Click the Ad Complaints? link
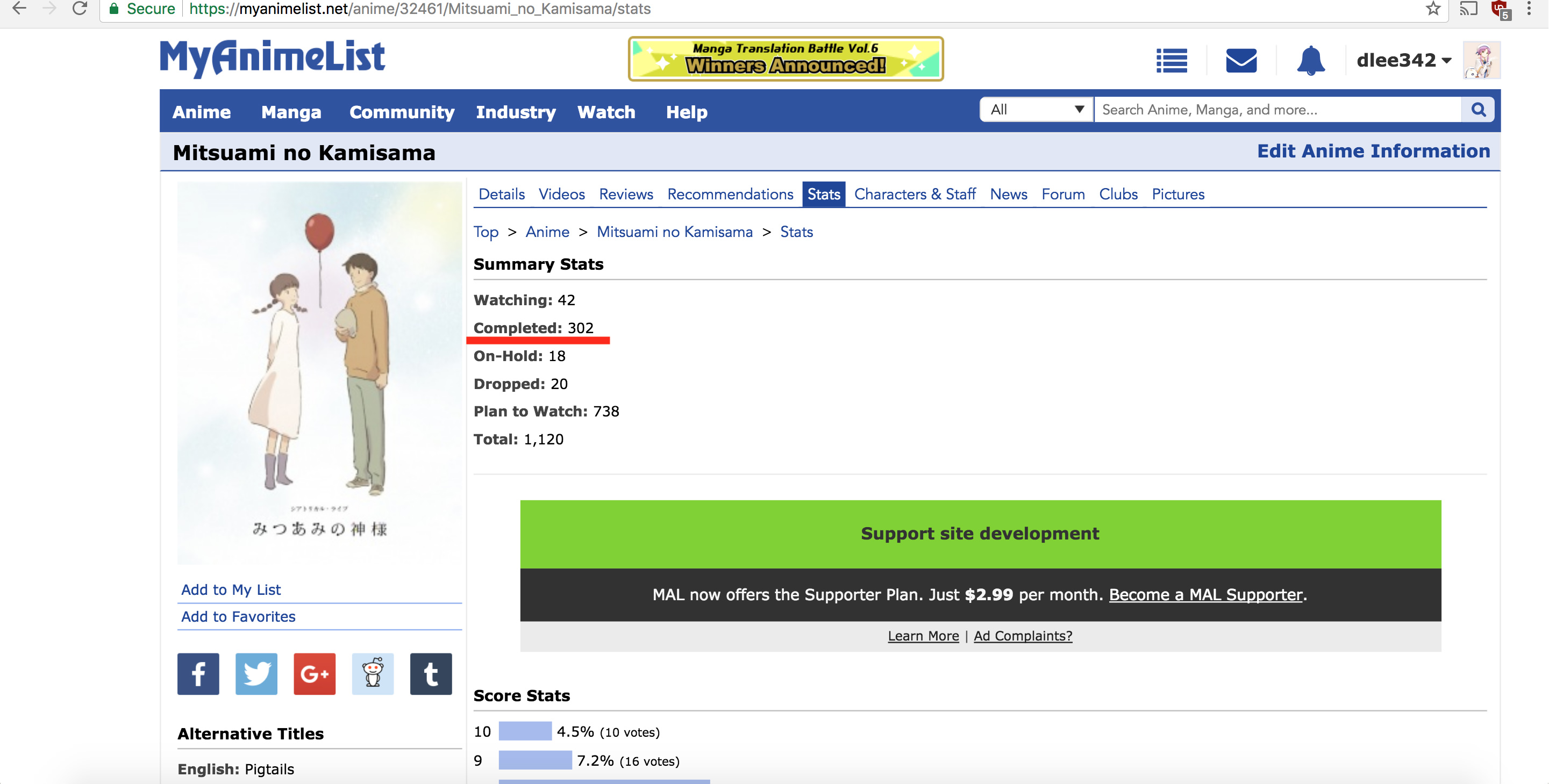 coord(1022,636)
